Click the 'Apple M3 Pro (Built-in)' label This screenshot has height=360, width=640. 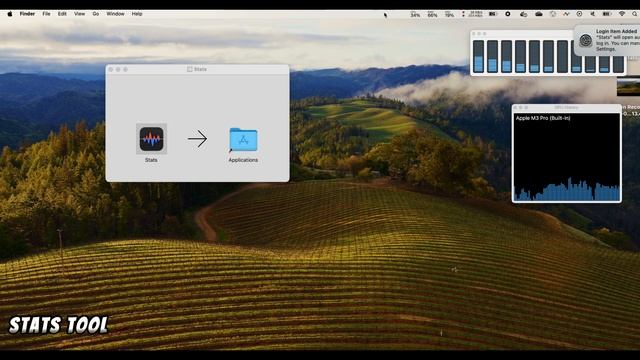(x=543, y=118)
